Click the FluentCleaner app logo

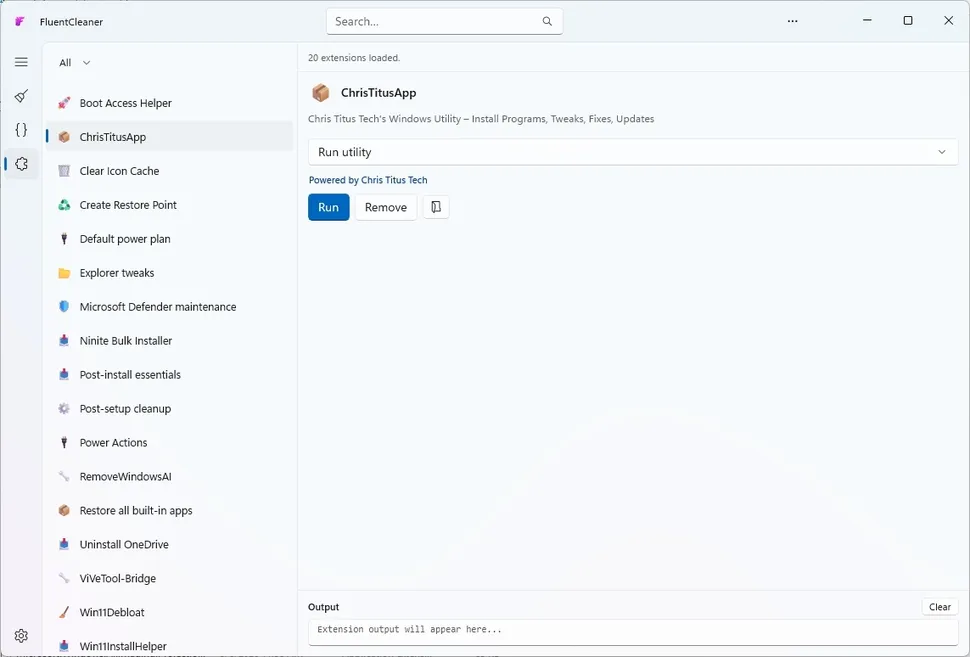click(20, 22)
